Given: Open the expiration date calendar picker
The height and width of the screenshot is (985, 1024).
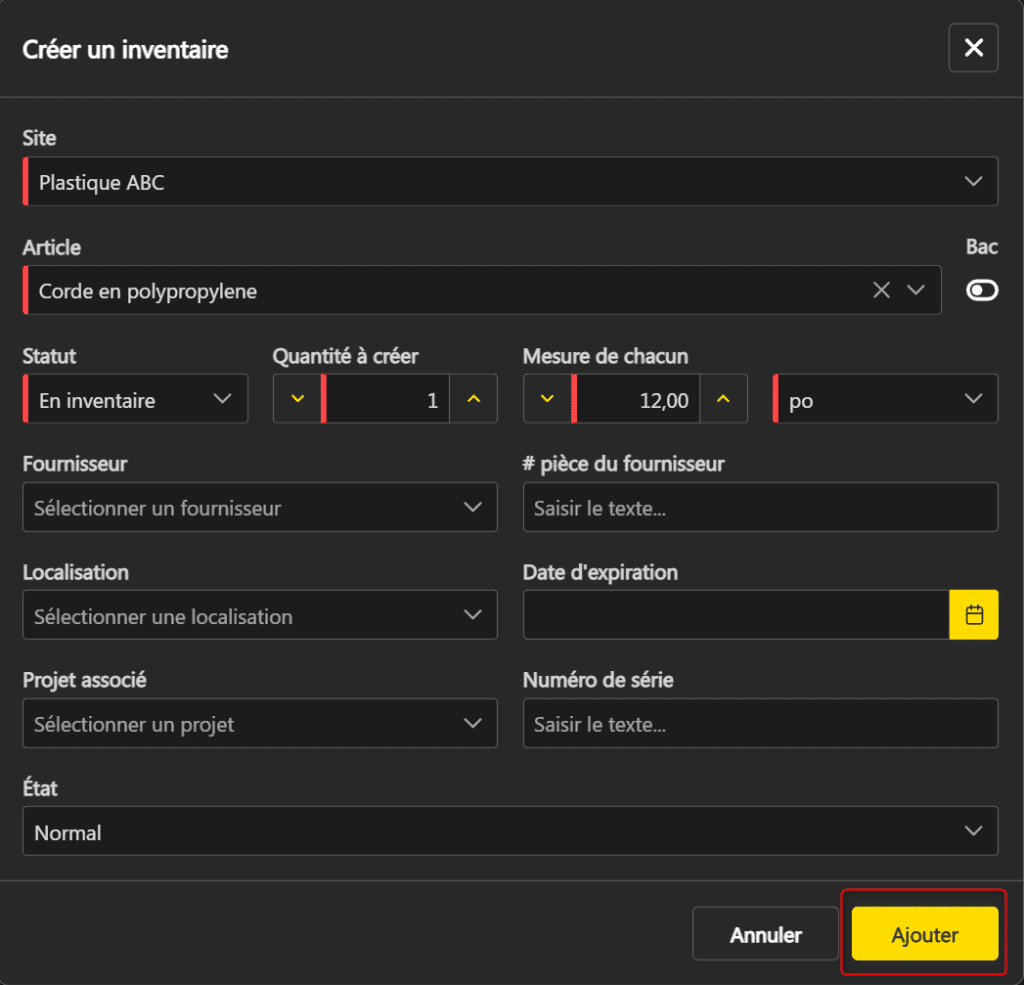Looking at the screenshot, I should point(973,615).
